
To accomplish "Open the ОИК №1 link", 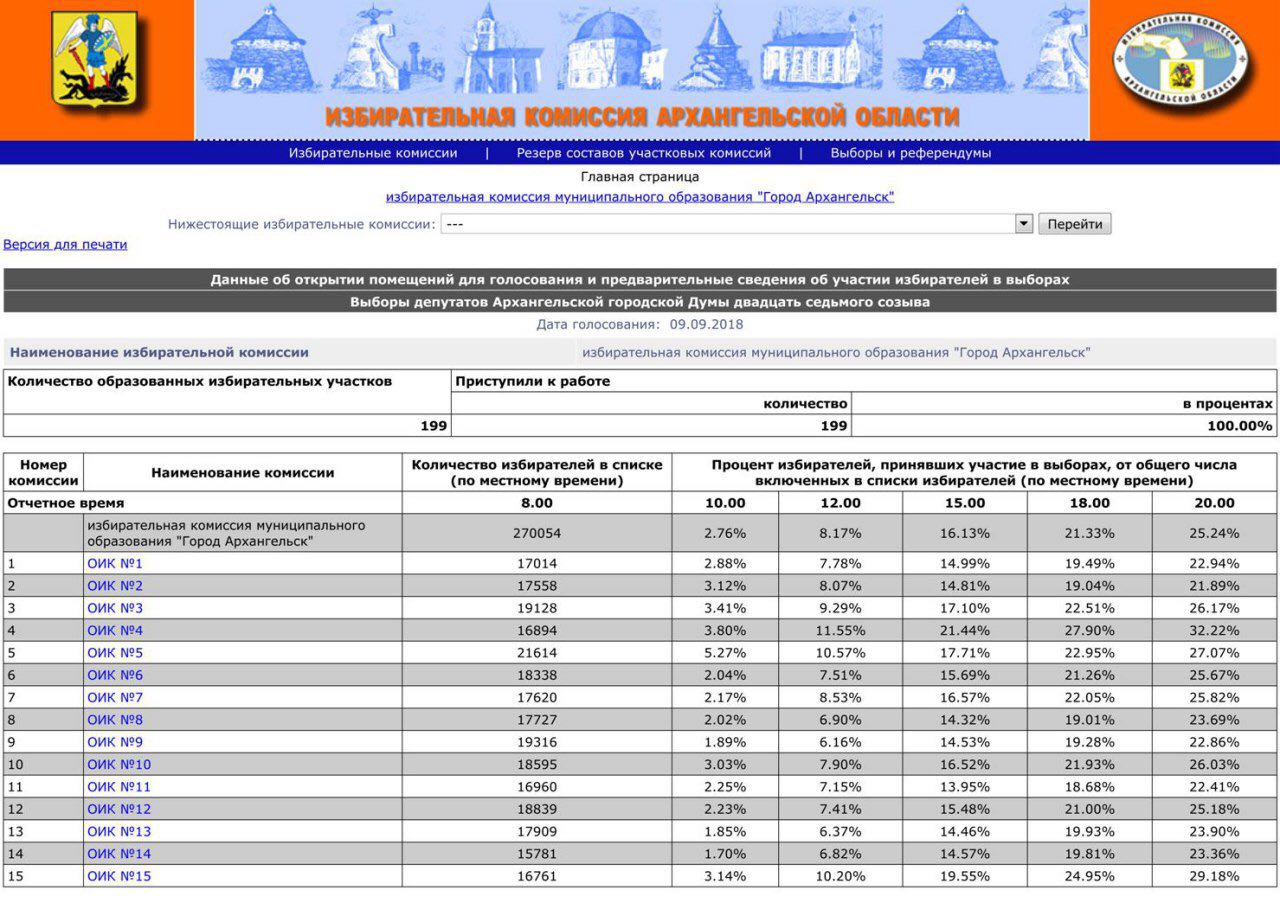I will coord(115,563).
